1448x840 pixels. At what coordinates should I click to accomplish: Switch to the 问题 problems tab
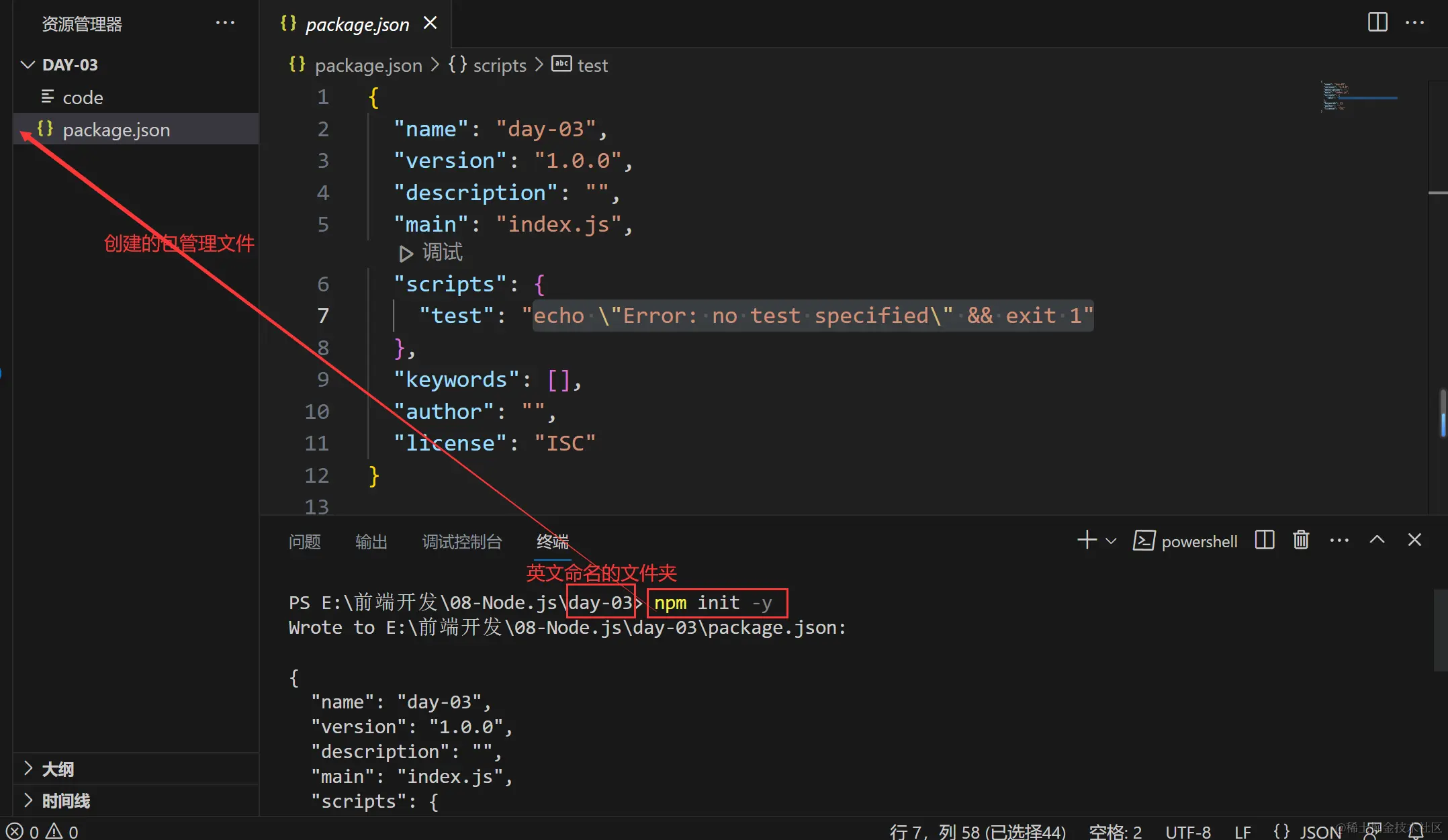(x=304, y=541)
